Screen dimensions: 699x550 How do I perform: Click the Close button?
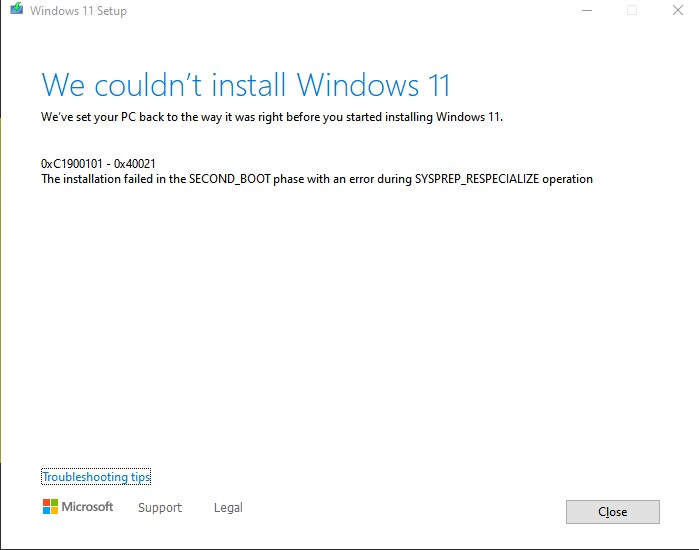coord(613,512)
